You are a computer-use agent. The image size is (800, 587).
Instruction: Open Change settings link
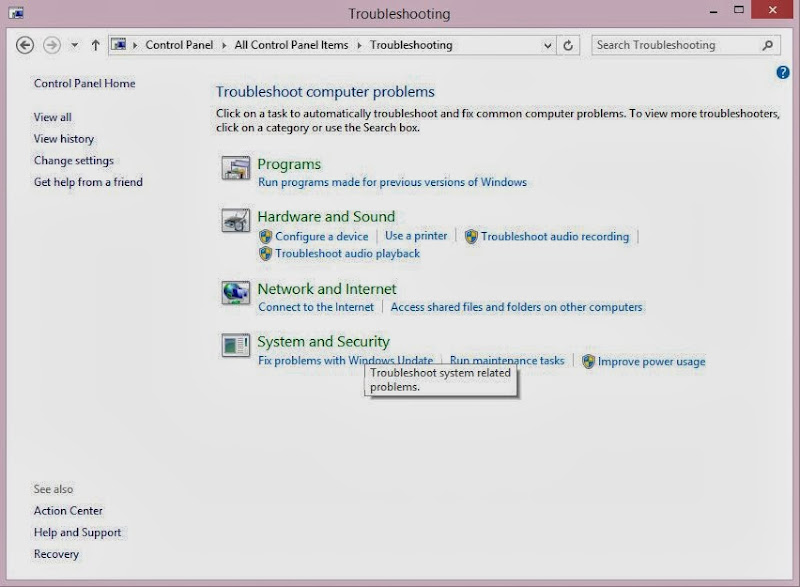click(74, 161)
